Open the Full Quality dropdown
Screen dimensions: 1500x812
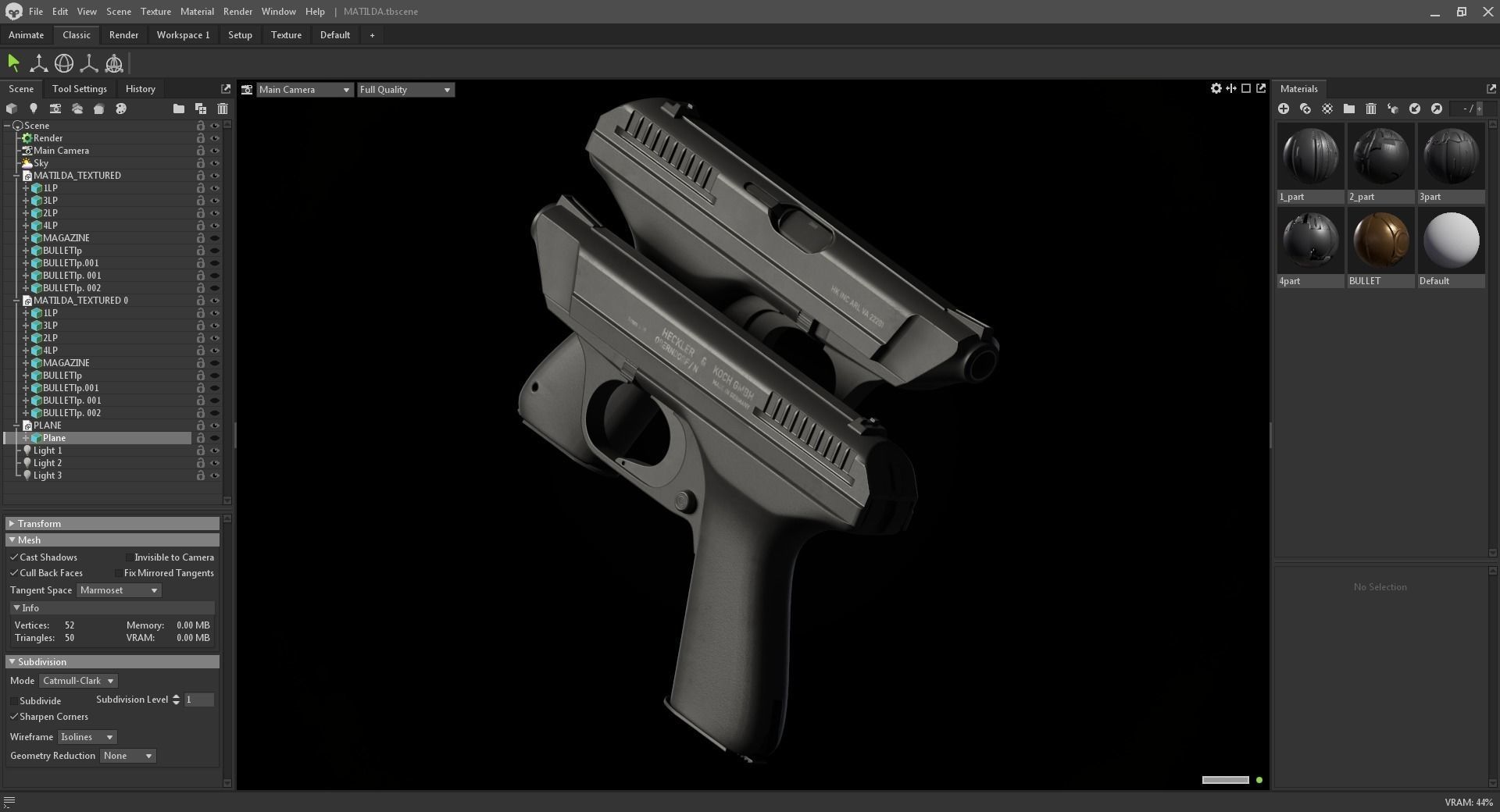pyautogui.click(x=405, y=90)
